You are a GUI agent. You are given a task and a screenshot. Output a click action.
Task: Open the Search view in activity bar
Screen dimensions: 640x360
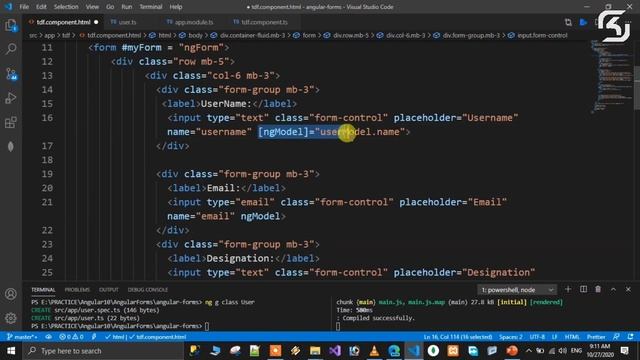[x=11, y=49]
